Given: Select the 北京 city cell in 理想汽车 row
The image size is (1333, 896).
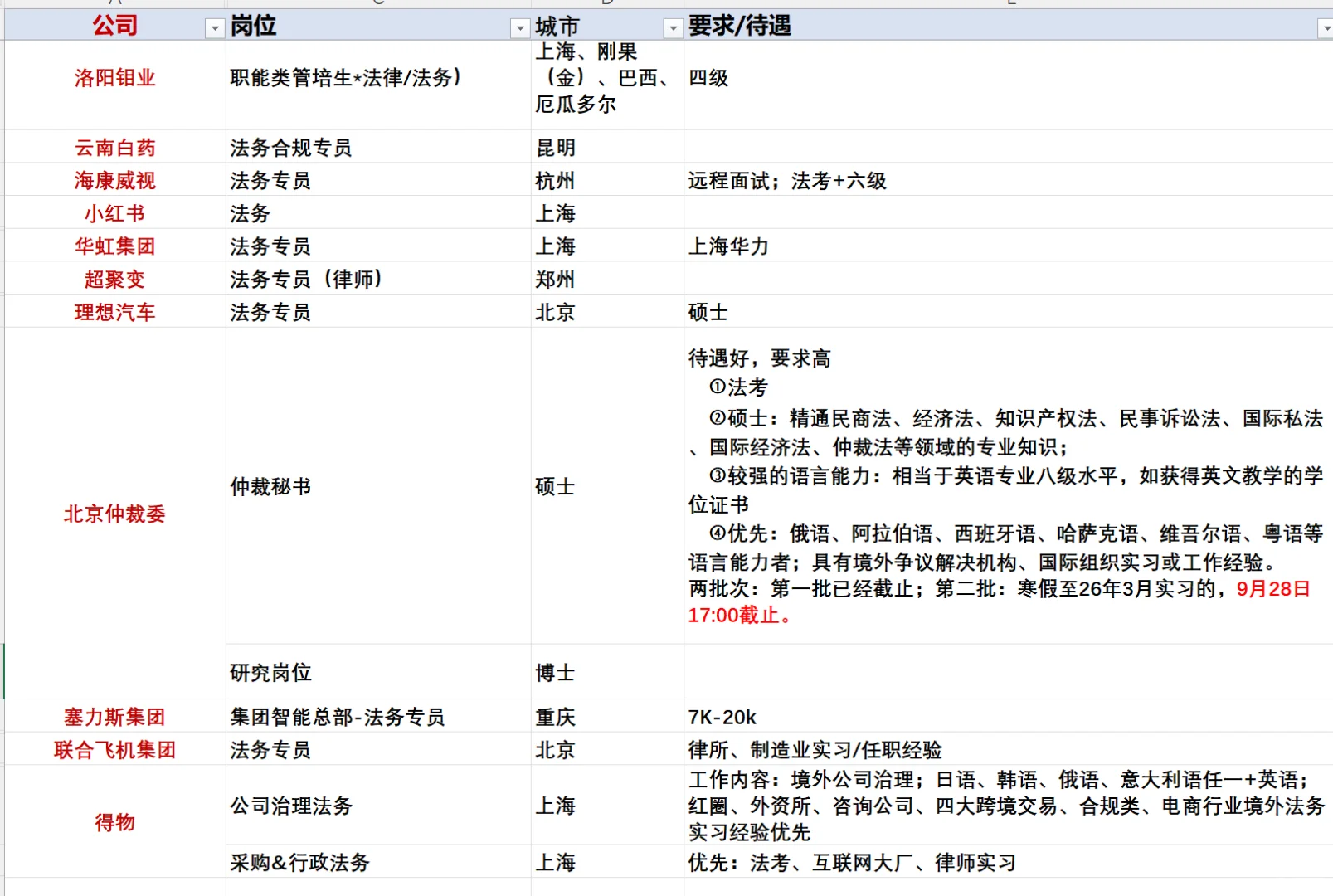Looking at the screenshot, I should [x=607, y=312].
